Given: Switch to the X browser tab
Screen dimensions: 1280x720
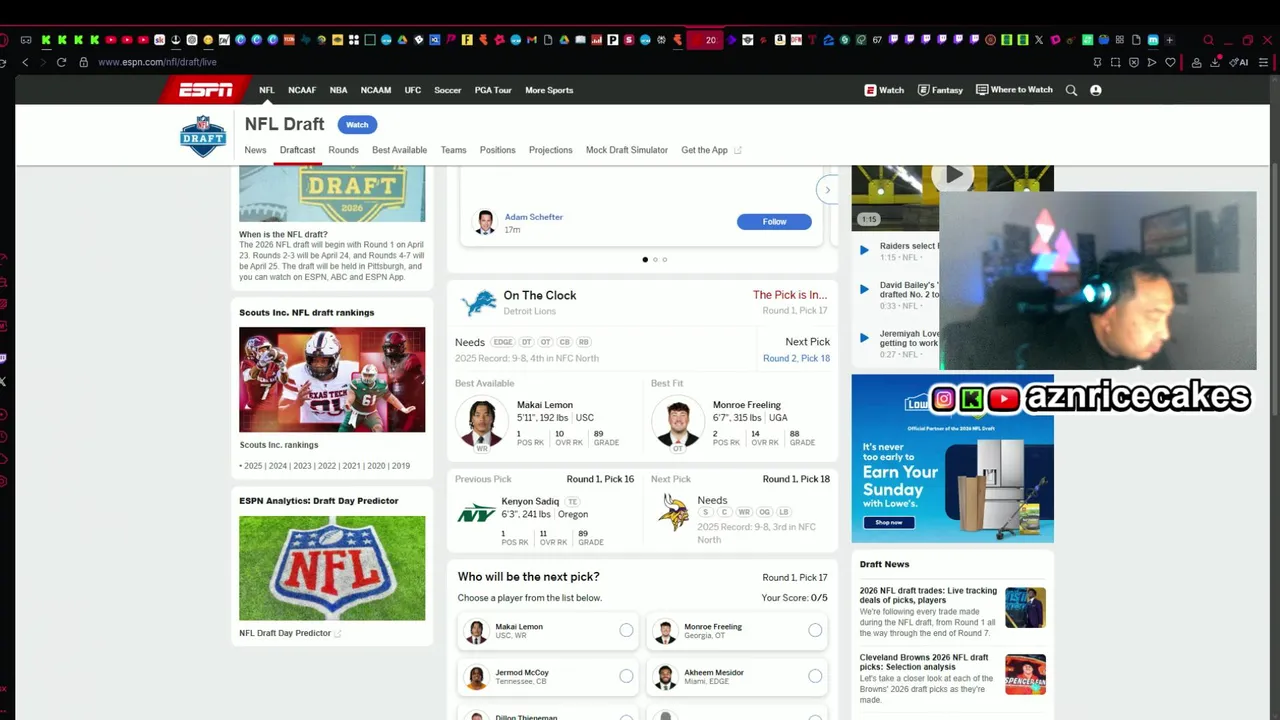Looking at the screenshot, I should 1039,40.
